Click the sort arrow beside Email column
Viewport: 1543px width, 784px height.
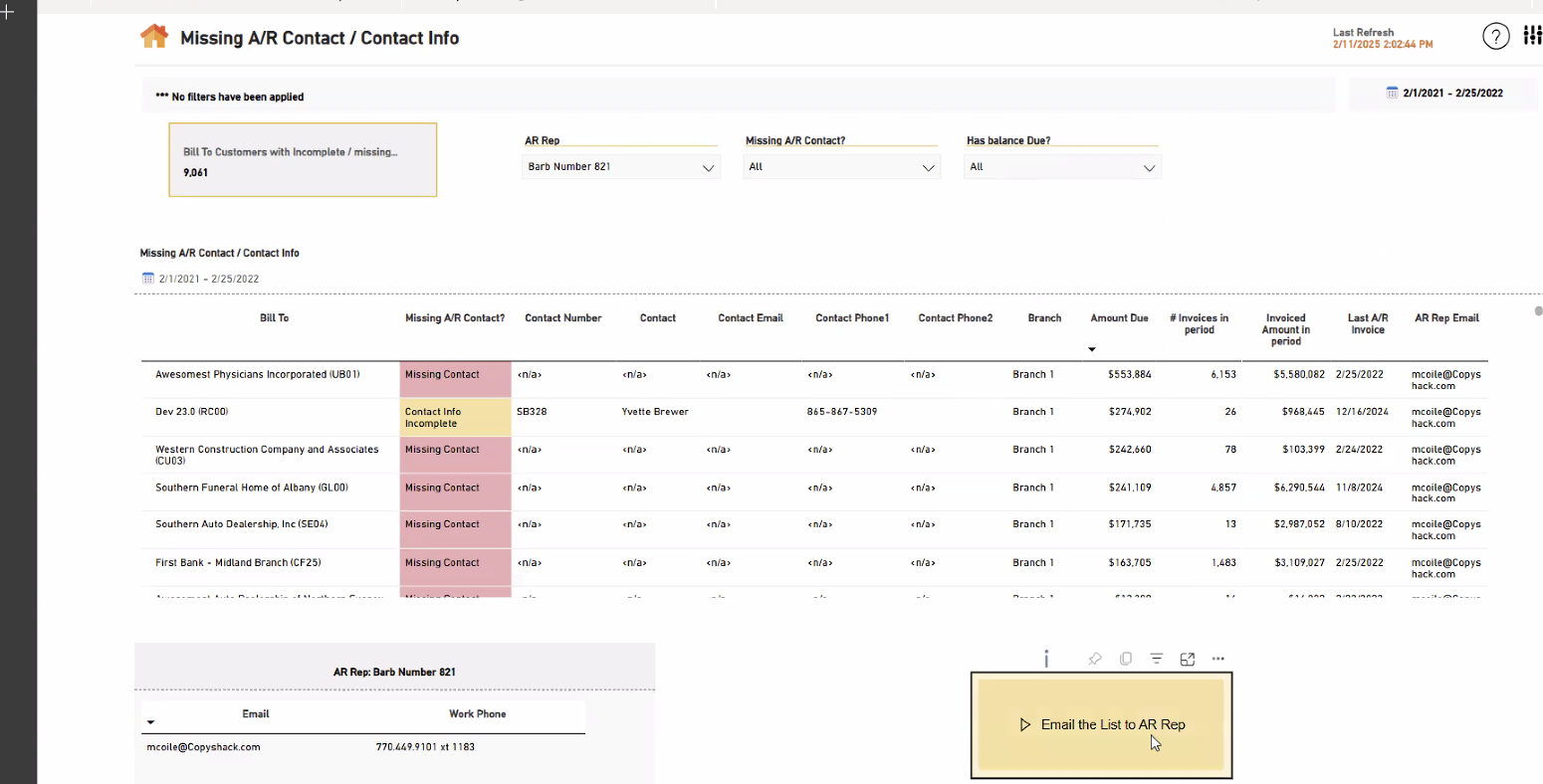(150, 722)
